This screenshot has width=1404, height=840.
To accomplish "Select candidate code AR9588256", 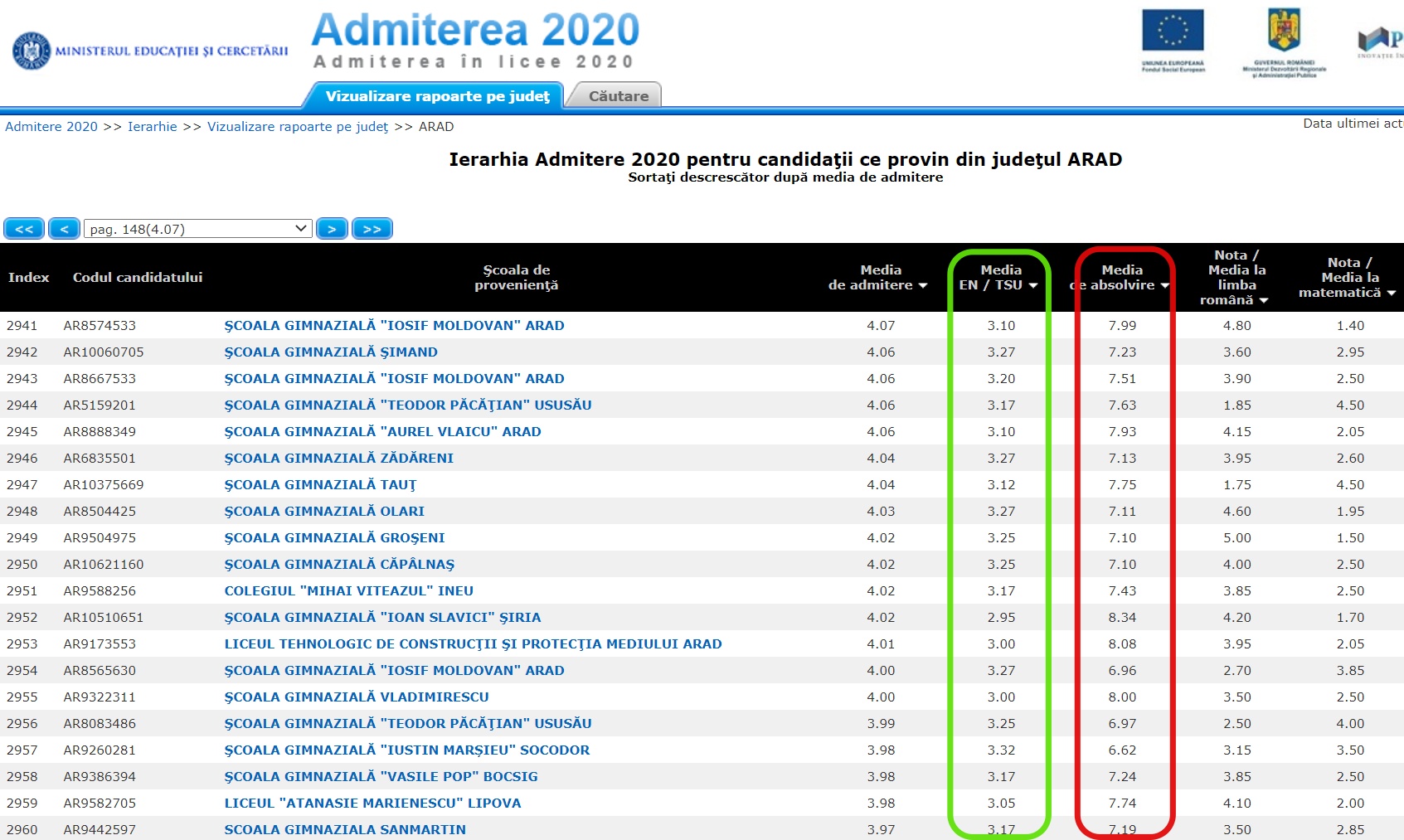I will coord(100,590).
